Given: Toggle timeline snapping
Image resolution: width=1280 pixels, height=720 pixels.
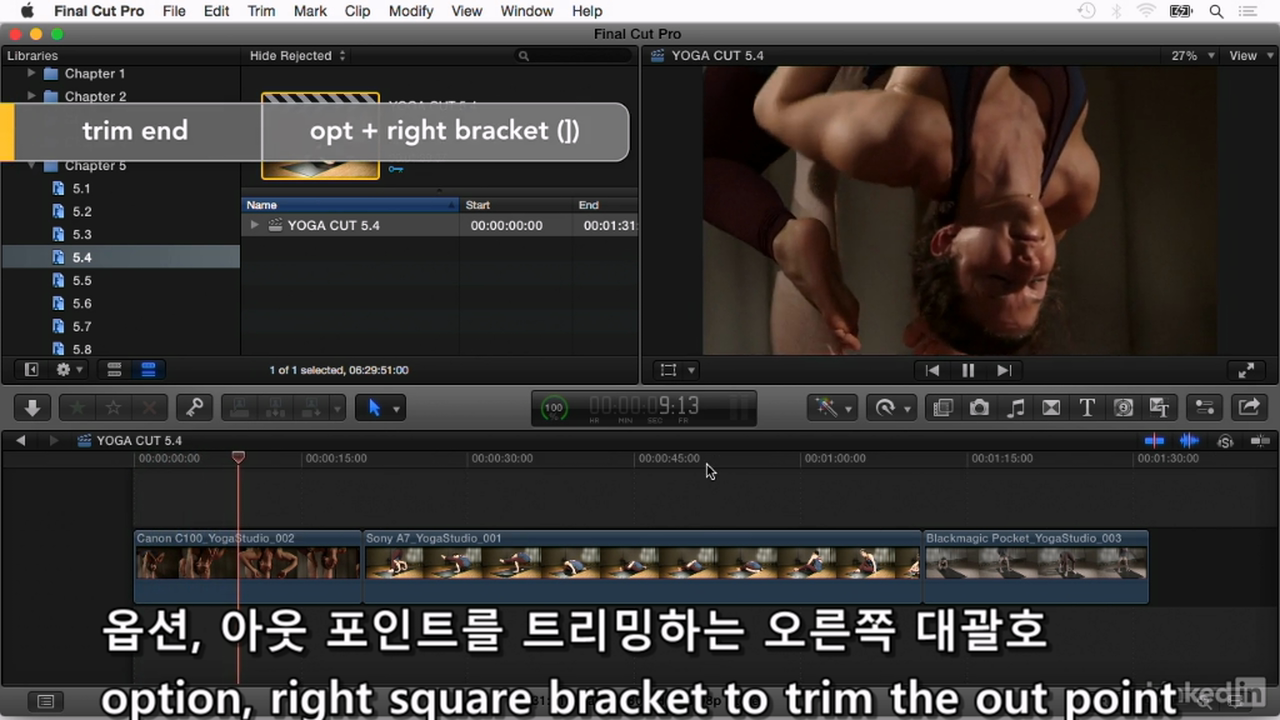Looking at the screenshot, I should coord(1260,441).
